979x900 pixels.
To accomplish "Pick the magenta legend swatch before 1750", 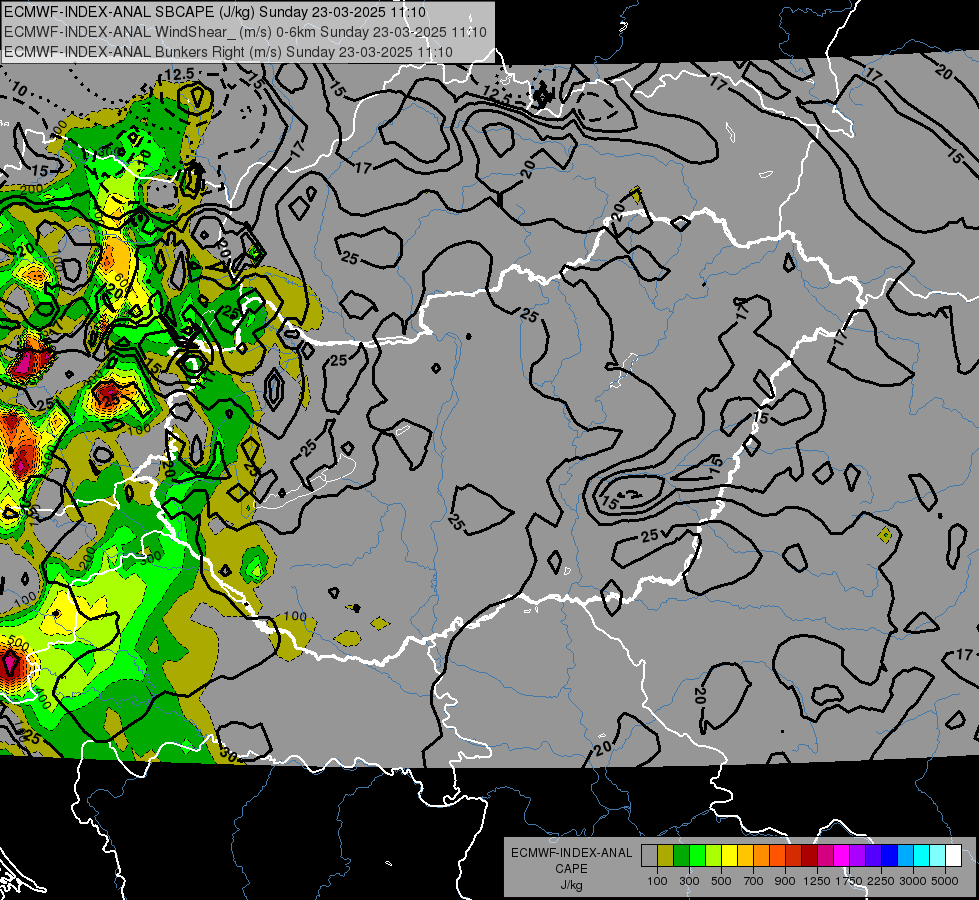I will pos(842,855).
